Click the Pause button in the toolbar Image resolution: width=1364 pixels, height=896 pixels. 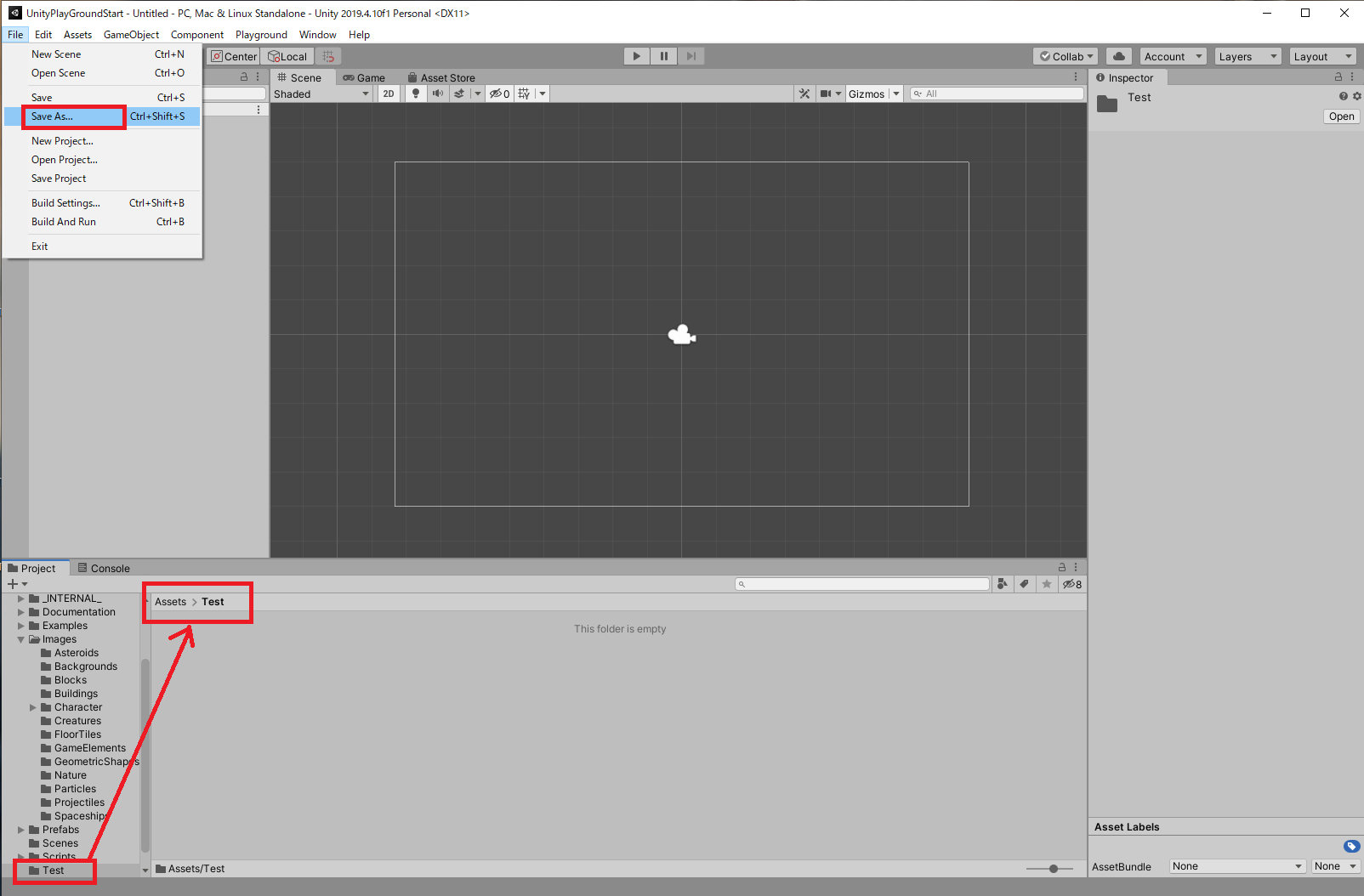click(x=664, y=56)
